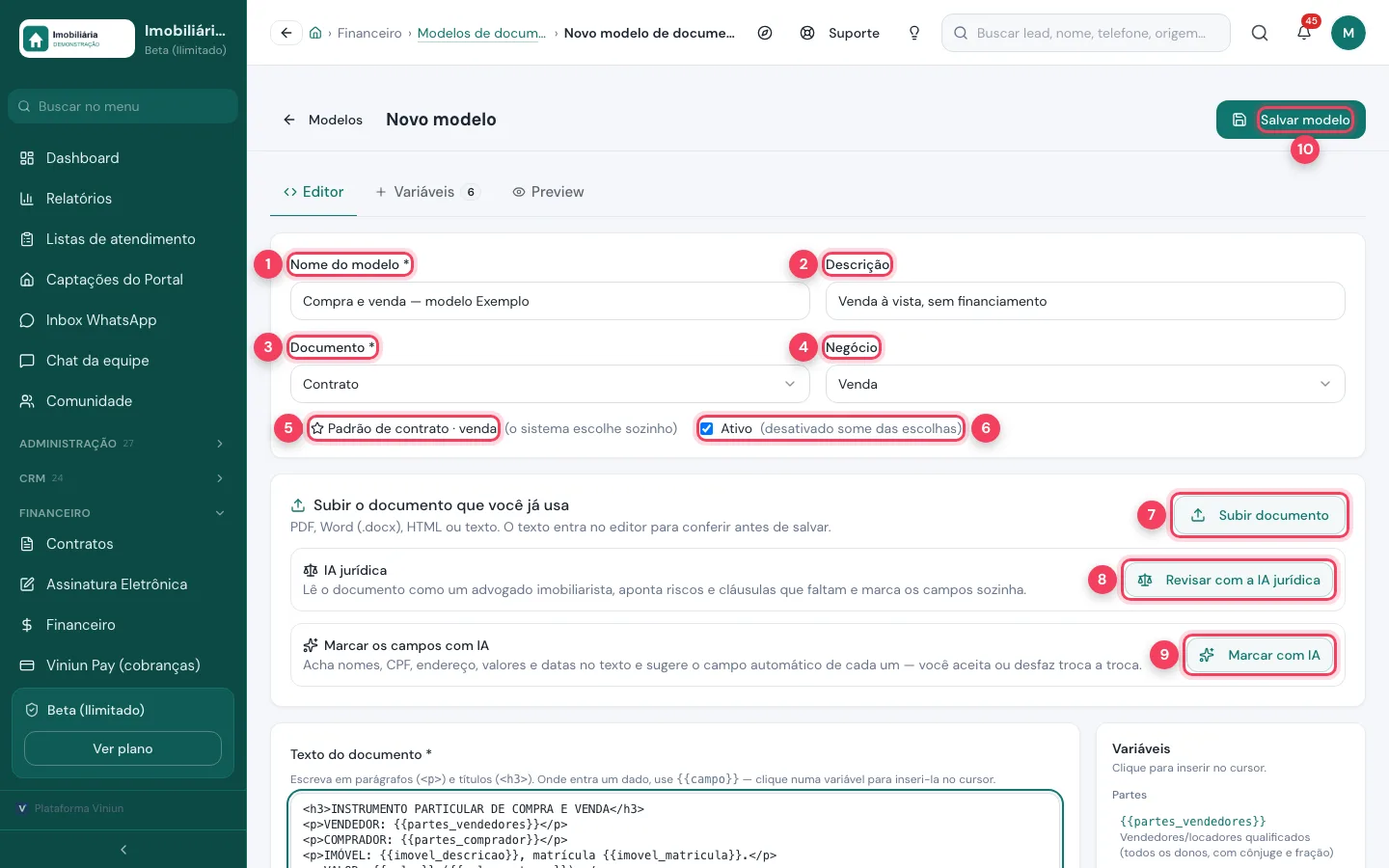Click Salvar modelo button
The image size is (1389, 868).
(1291, 120)
